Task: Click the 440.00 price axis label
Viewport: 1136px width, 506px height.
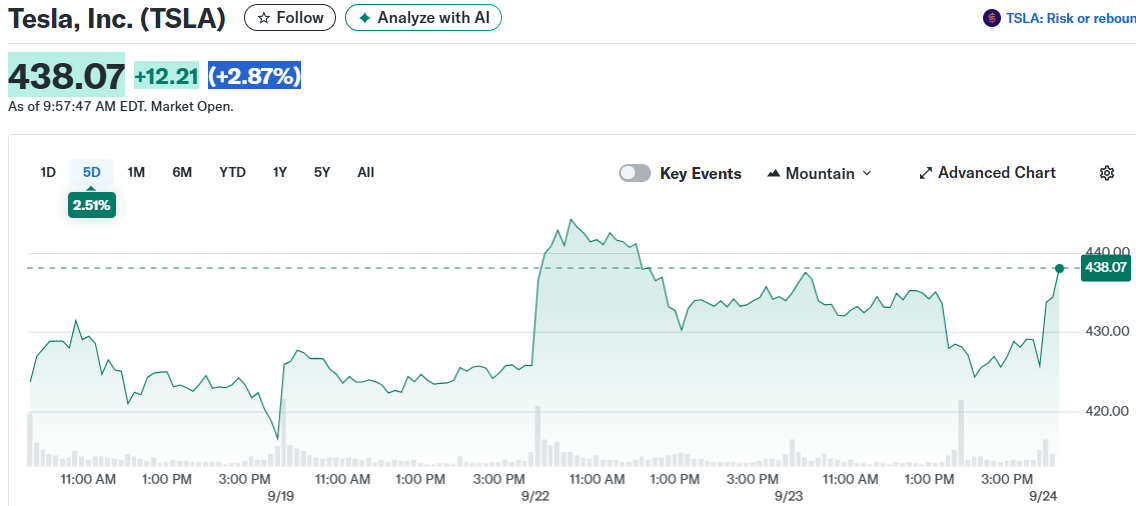Action: point(1105,252)
